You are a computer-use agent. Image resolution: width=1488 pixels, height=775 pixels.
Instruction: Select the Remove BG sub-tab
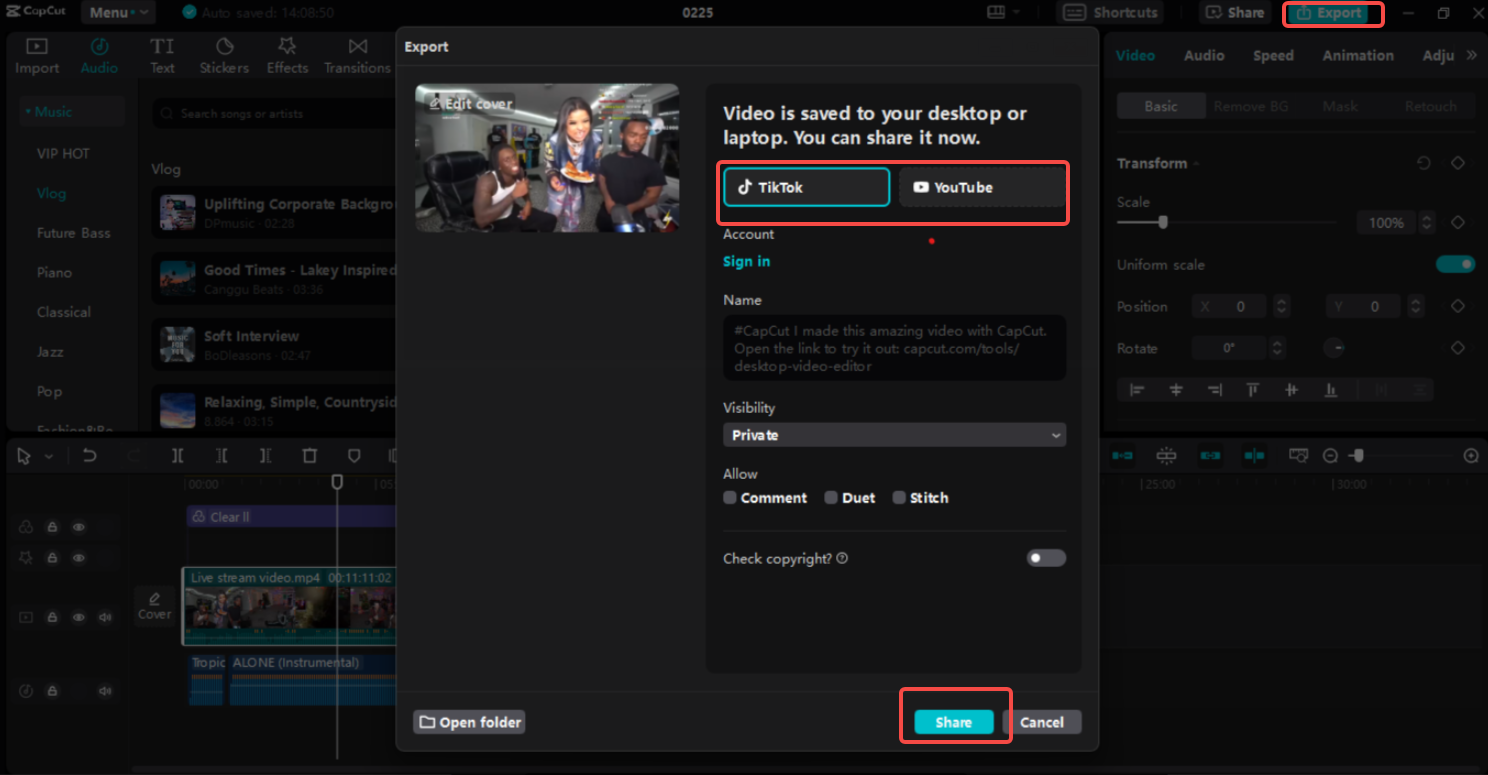coord(1250,106)
